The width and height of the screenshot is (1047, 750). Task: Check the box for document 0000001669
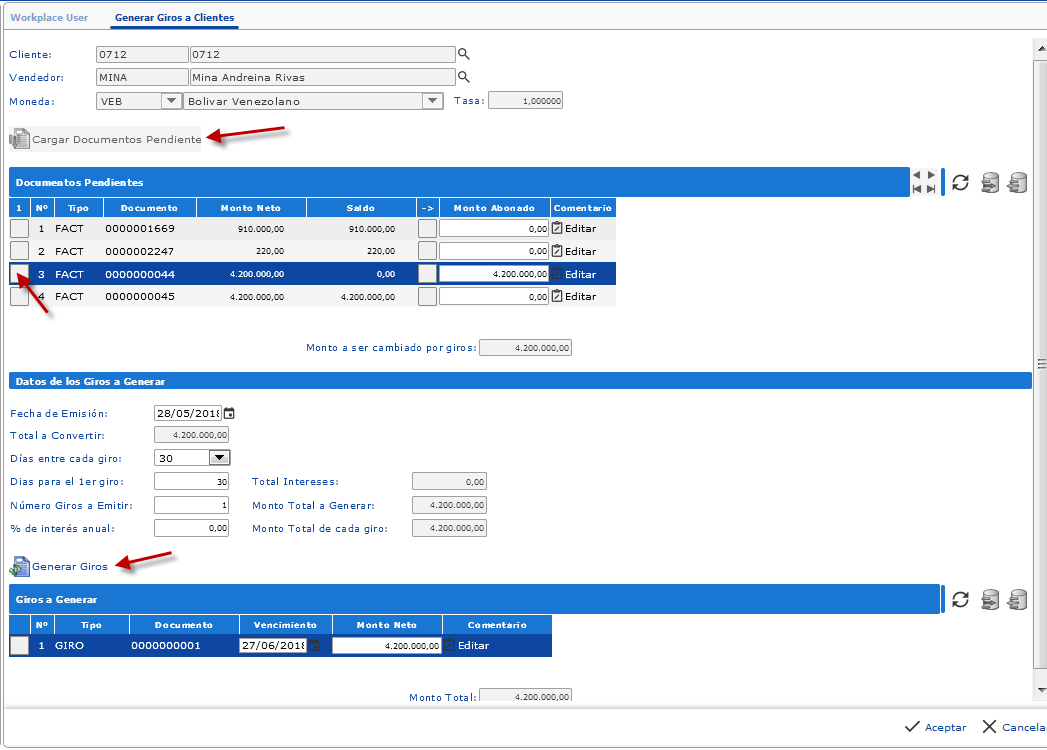pos(19,228)
